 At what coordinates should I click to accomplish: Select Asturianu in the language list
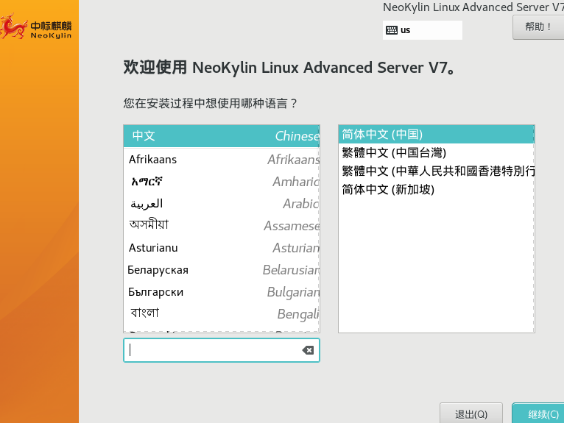222,248
